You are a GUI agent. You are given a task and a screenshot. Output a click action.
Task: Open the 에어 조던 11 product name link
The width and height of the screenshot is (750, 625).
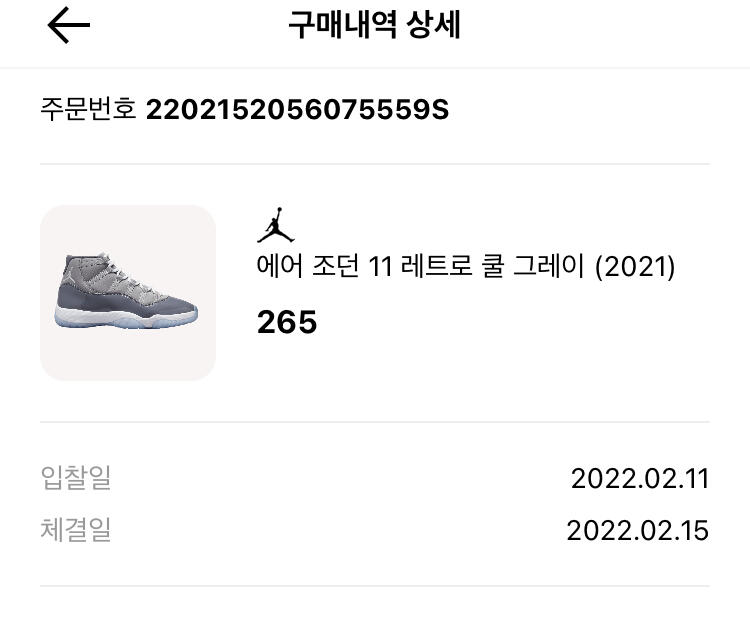pos(310,268)
